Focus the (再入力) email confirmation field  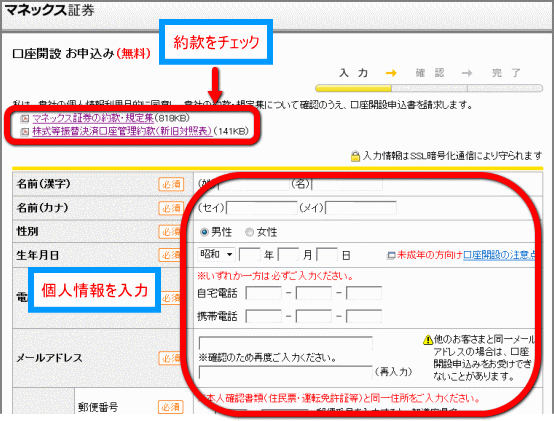click(285, 372)
